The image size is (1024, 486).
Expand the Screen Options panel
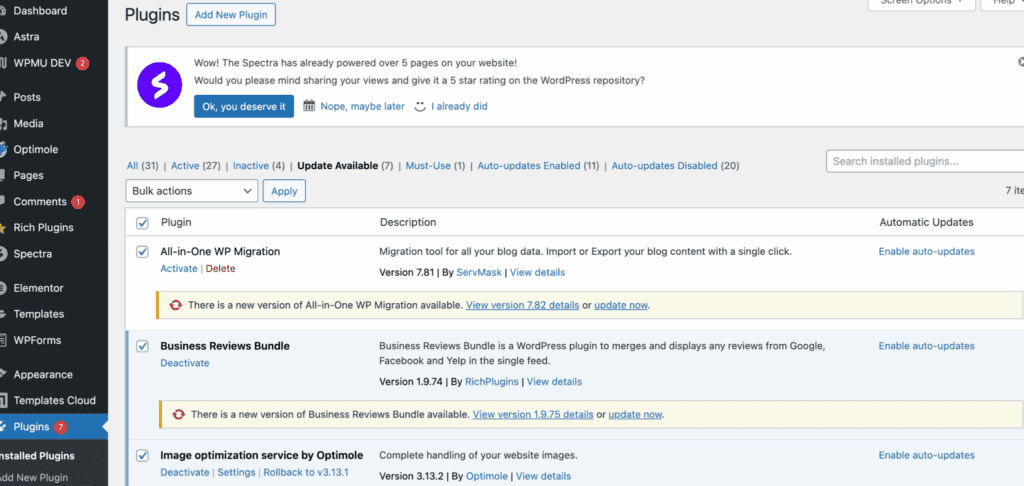pos(921,3)
